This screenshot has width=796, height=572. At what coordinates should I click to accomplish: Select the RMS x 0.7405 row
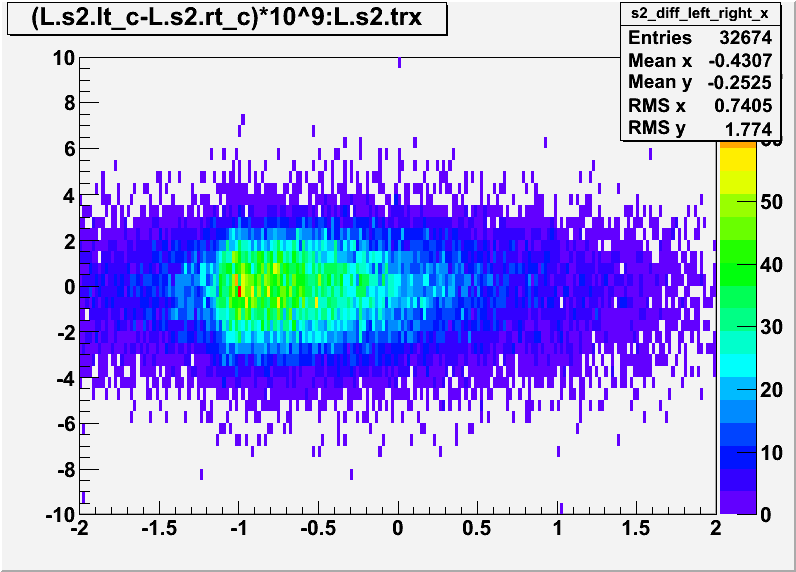(x=700, y=105)
